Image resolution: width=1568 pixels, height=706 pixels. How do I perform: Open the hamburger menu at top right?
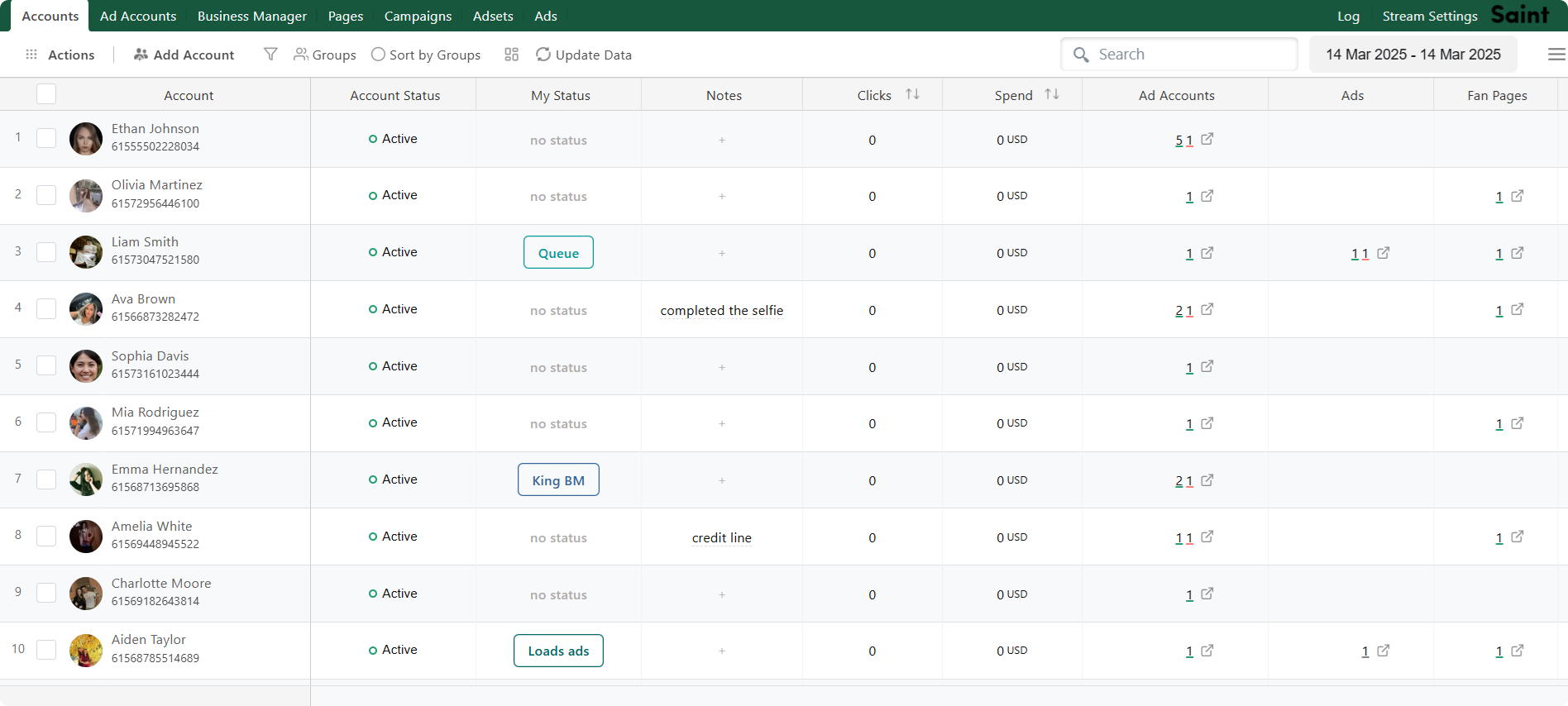coord(1556,55)
